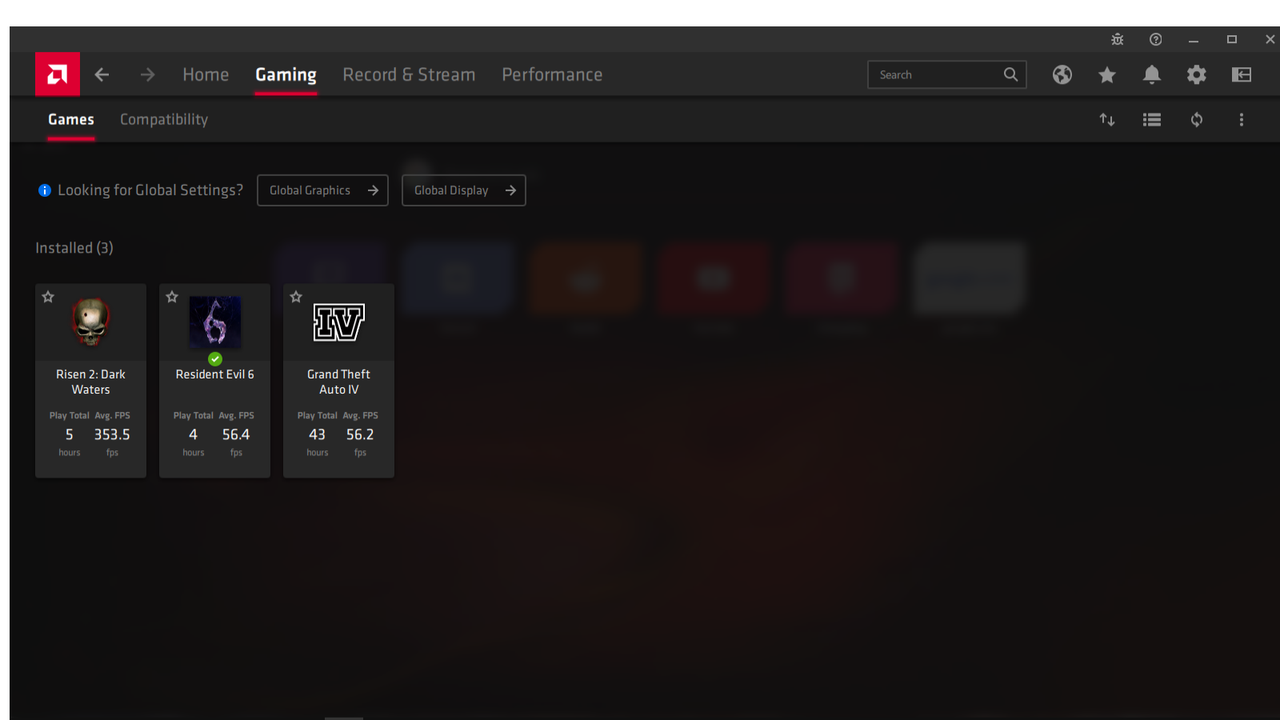Click the Risen 2: Dark Waters title
Viewport: 1280px width, 720px height.
91,382
